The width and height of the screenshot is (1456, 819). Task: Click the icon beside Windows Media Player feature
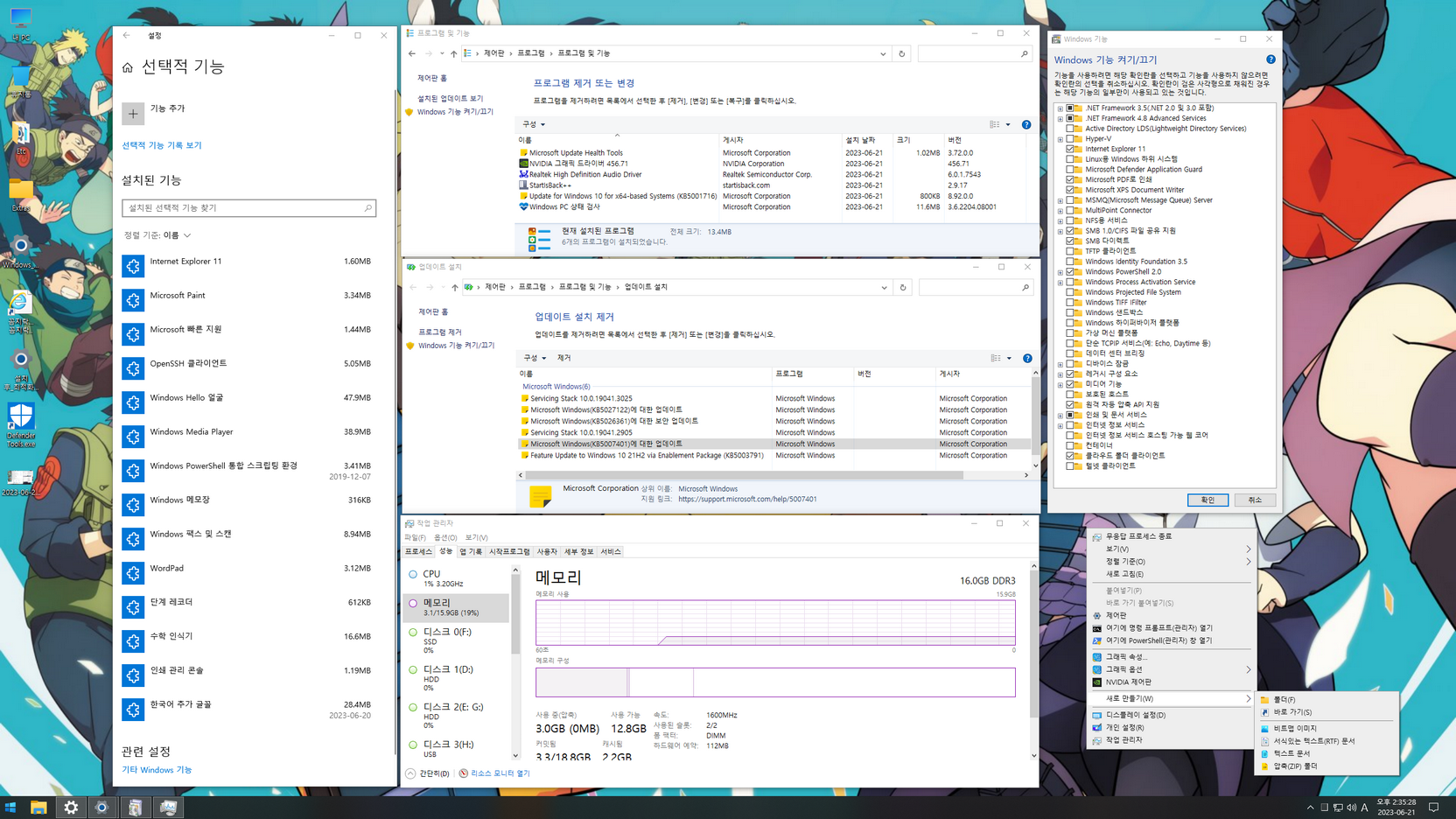pyautogui.click(x=133, y=437)
